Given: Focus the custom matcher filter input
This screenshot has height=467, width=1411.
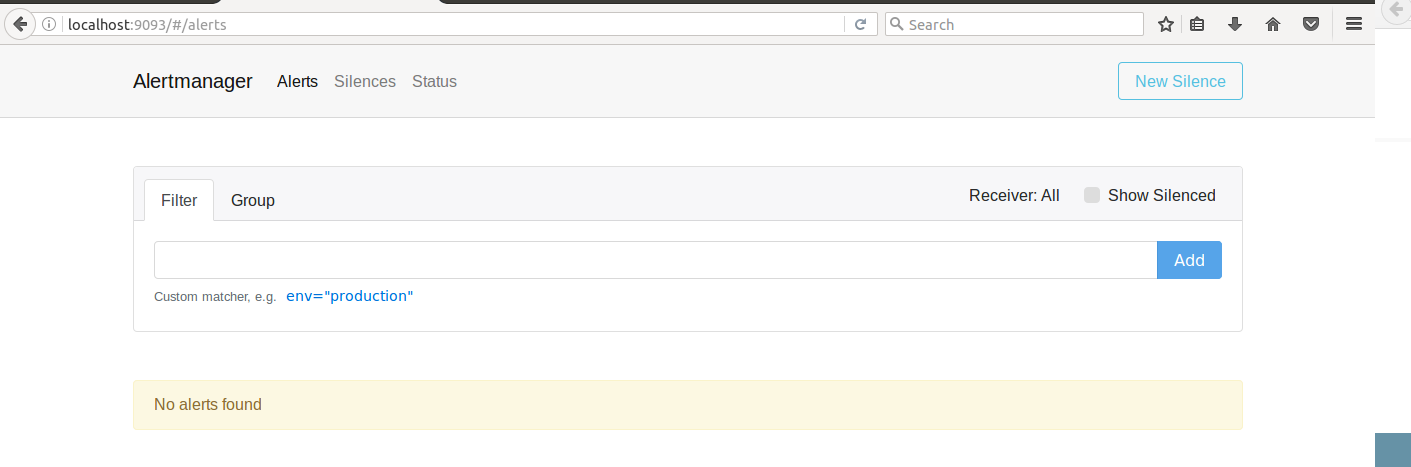Looking at the screenshot, I should point(655,260).
